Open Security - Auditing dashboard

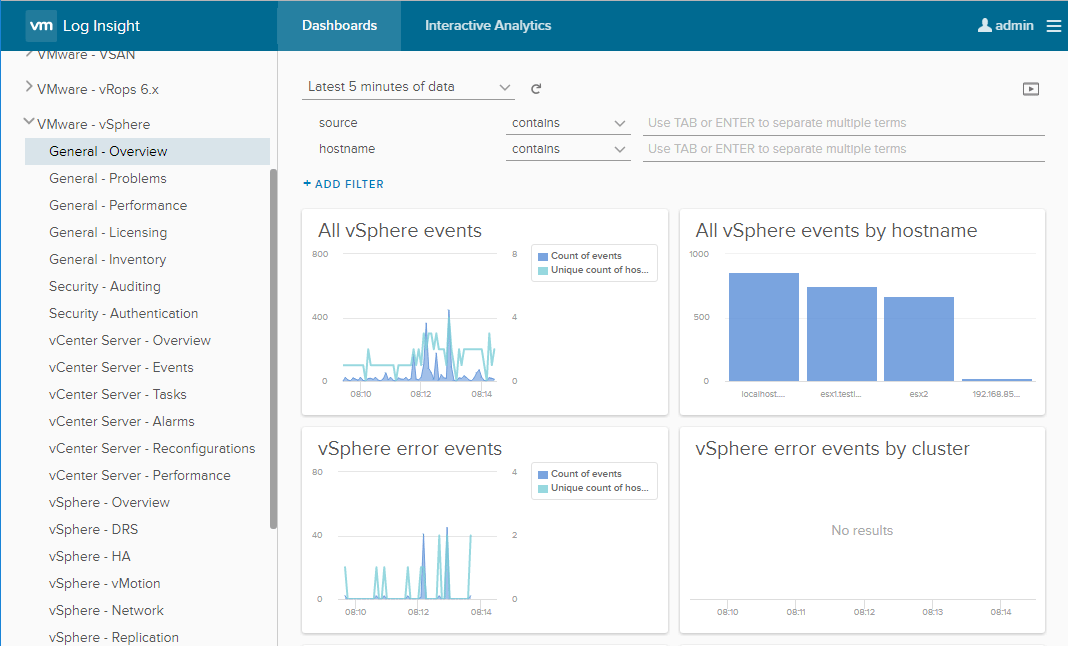(105, 286)
